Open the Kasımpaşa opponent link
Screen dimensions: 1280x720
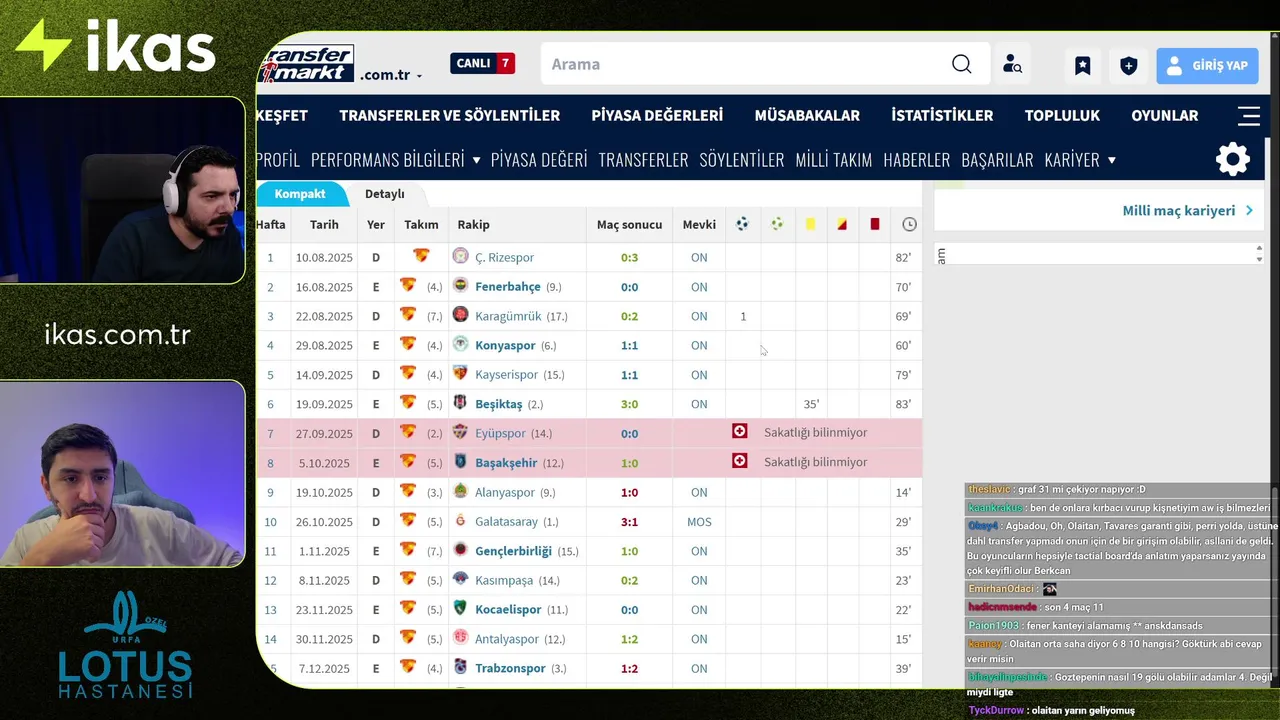tap(505, 580)
